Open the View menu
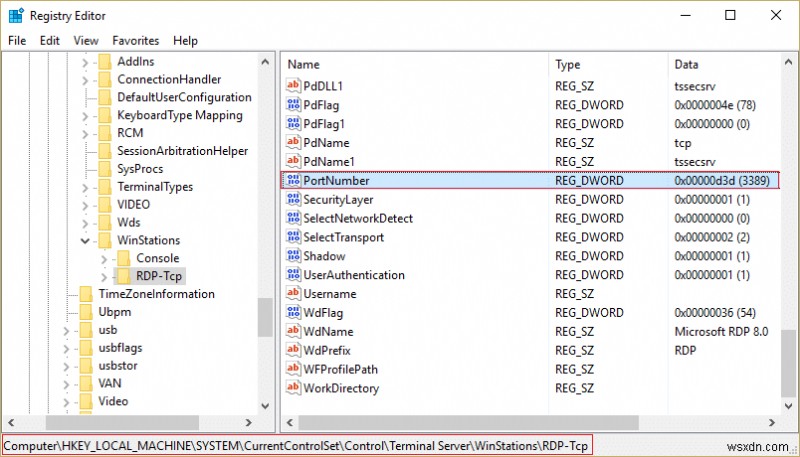Viewport: 800px width, 457px height. coord(86,40)
